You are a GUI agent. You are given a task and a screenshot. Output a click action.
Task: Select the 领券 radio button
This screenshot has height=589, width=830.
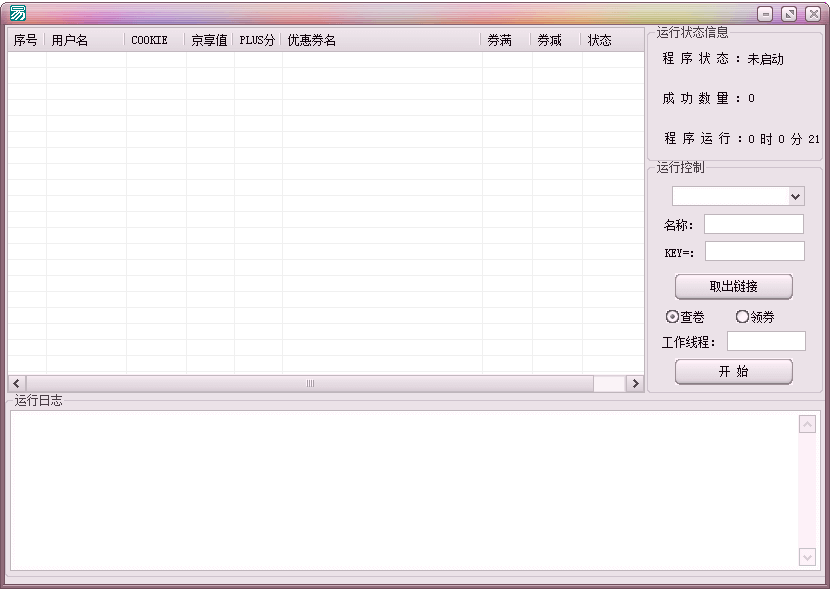point(742,317)
